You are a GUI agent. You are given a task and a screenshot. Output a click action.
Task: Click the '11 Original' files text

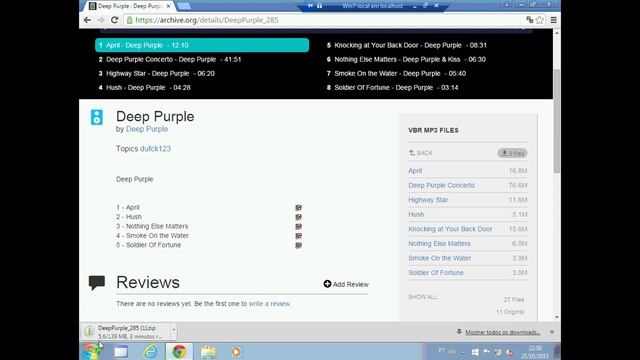point(510,312)
